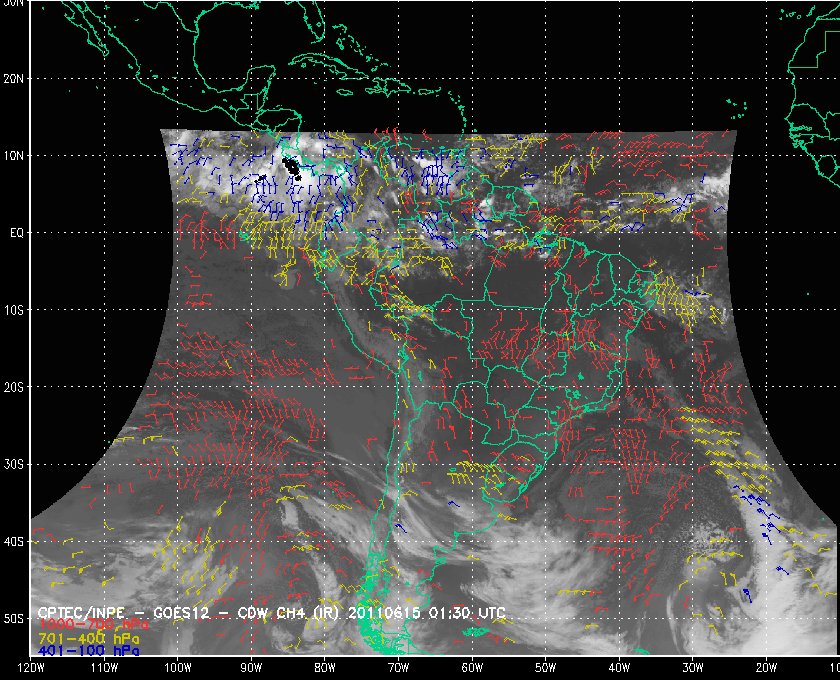Click the 'EQ' equator label

click(x=17, y=233)
